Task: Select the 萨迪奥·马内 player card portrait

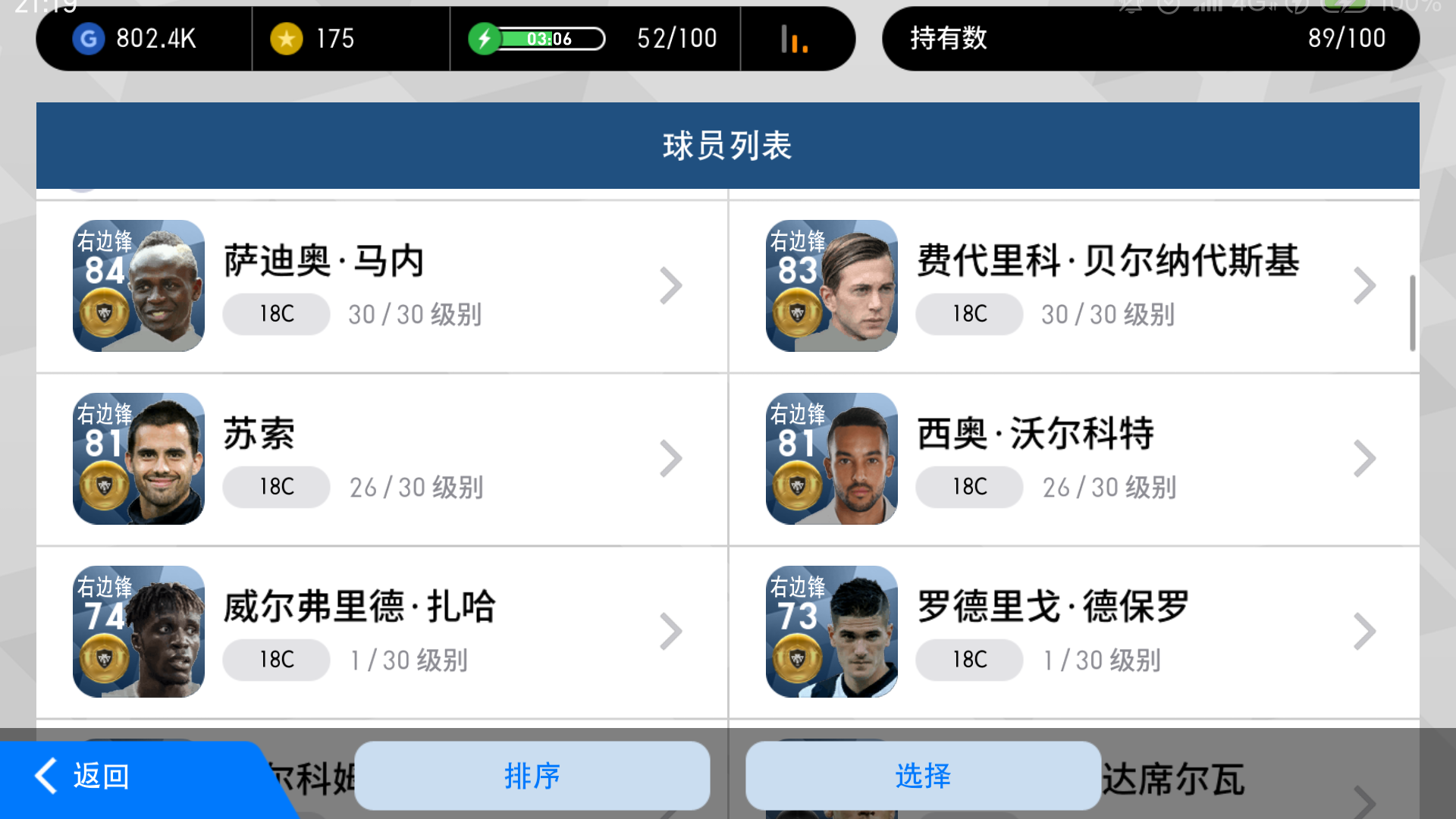Action: coord(139,286)
